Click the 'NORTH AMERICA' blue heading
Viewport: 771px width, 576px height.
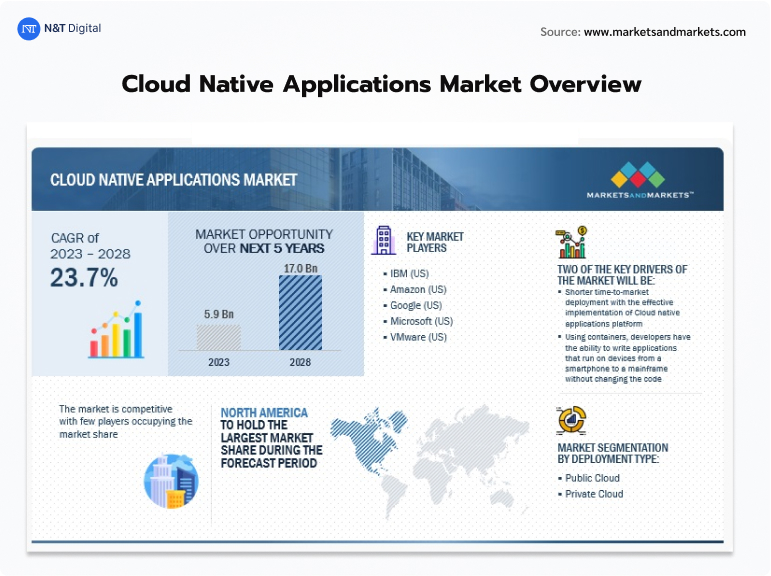pyautogui.click(x=264, y=413)
